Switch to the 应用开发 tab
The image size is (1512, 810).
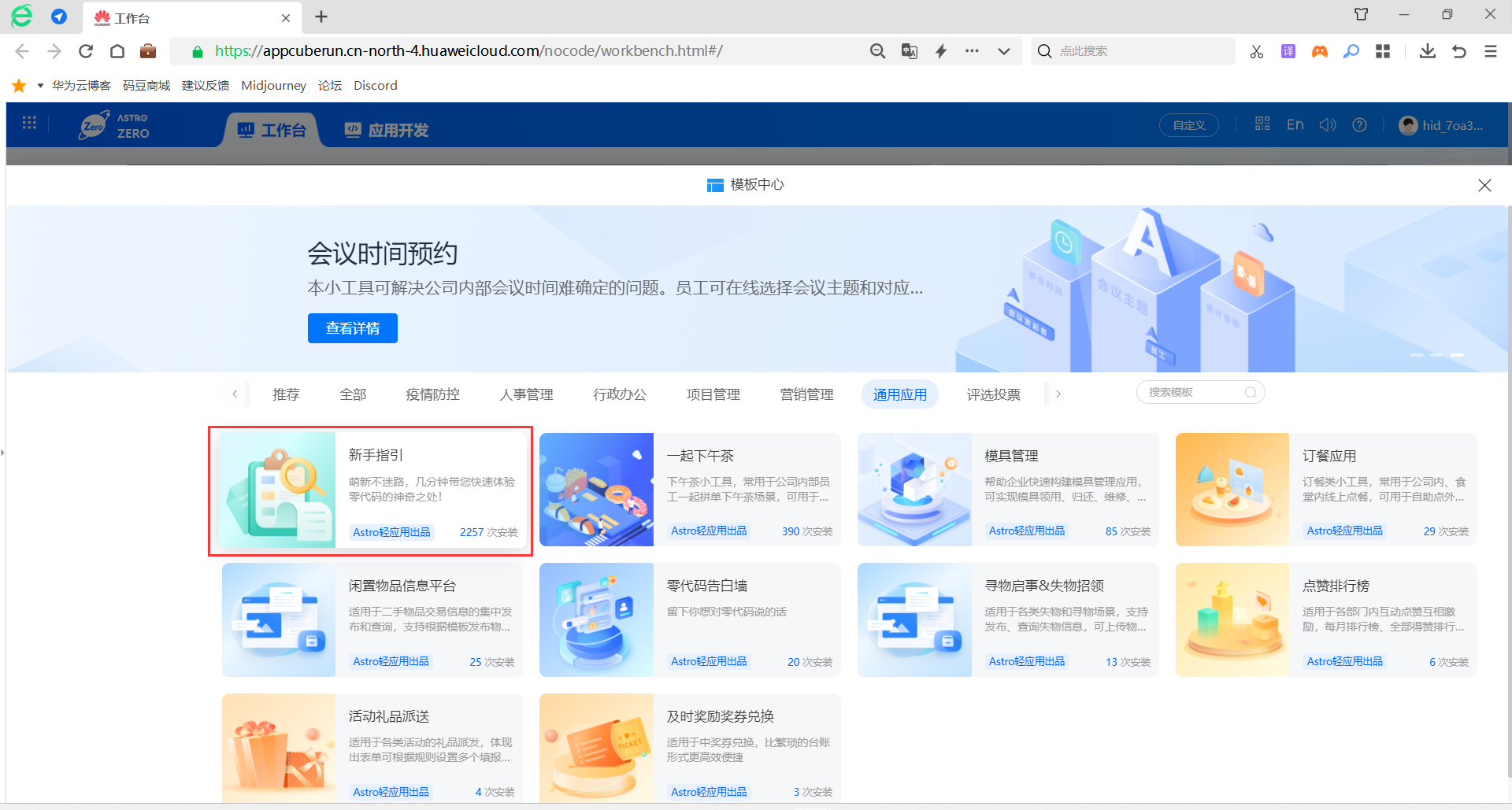coord(387,130)
